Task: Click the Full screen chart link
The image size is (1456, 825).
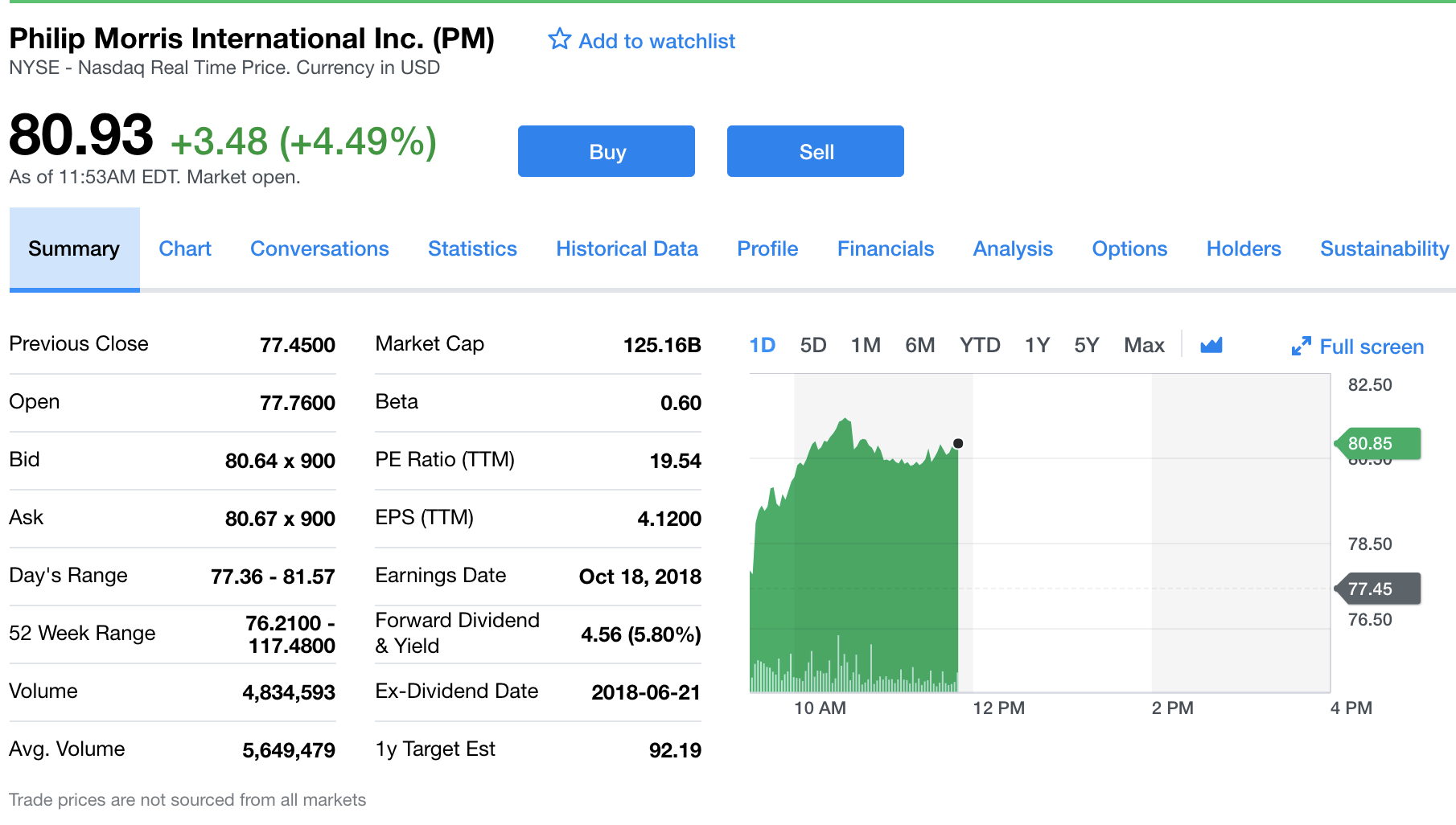Action: [1371, 347]
